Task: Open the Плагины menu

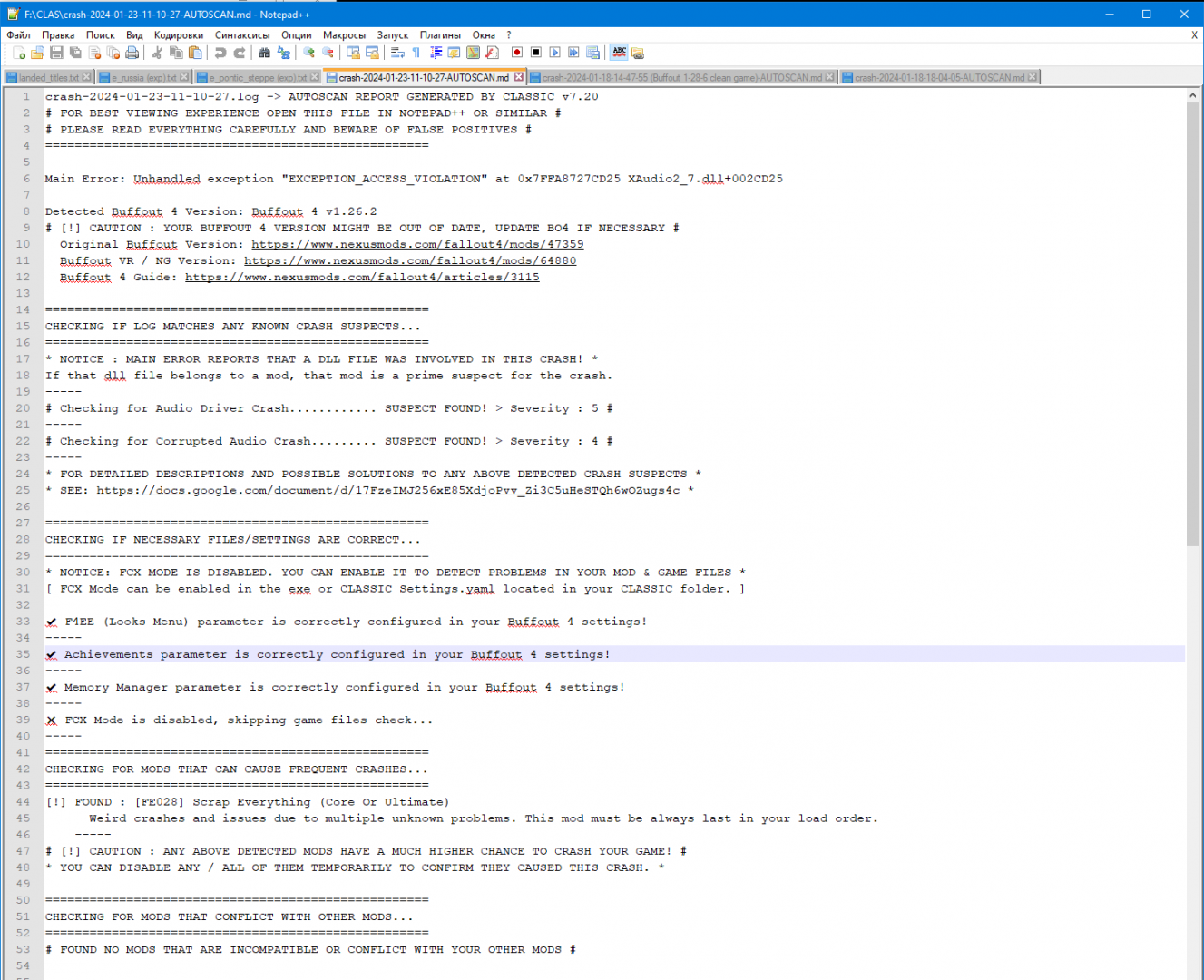Action: click(440, 35)
